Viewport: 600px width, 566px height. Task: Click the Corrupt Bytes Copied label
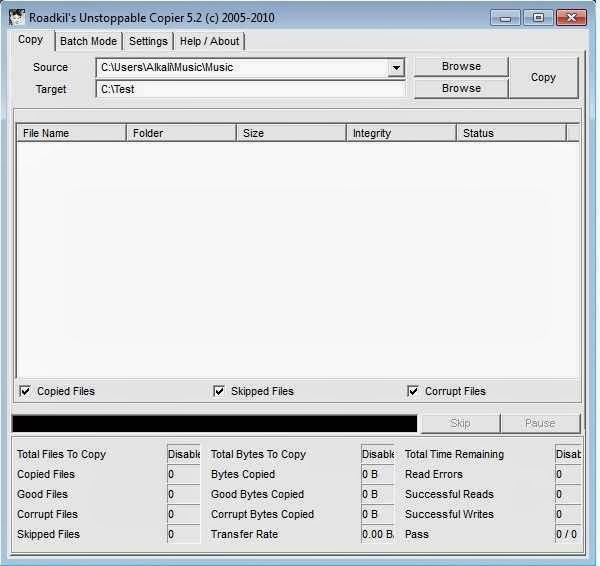tap(262, 514)
